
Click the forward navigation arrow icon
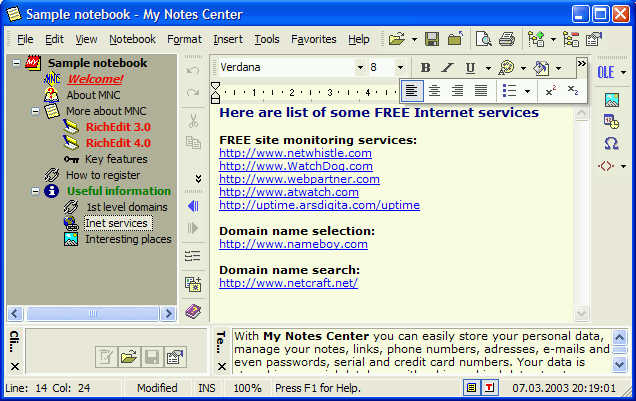[x=193, y=228]
